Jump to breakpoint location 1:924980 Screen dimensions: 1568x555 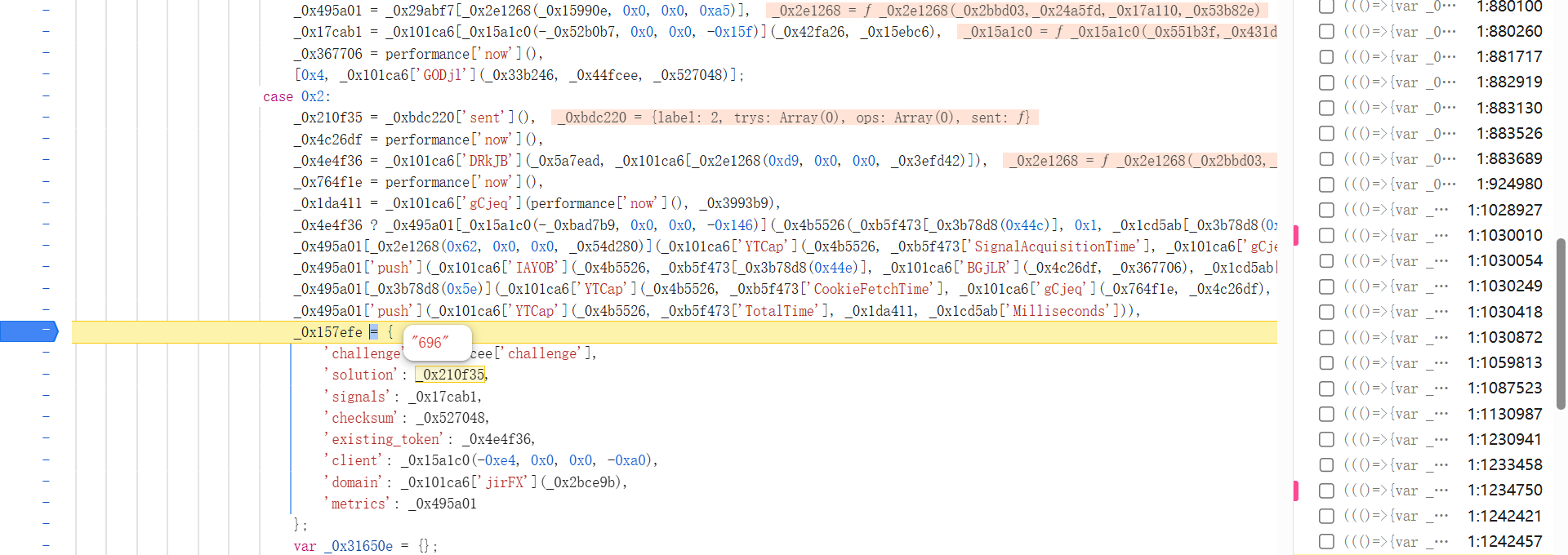tap(1509, 184)
